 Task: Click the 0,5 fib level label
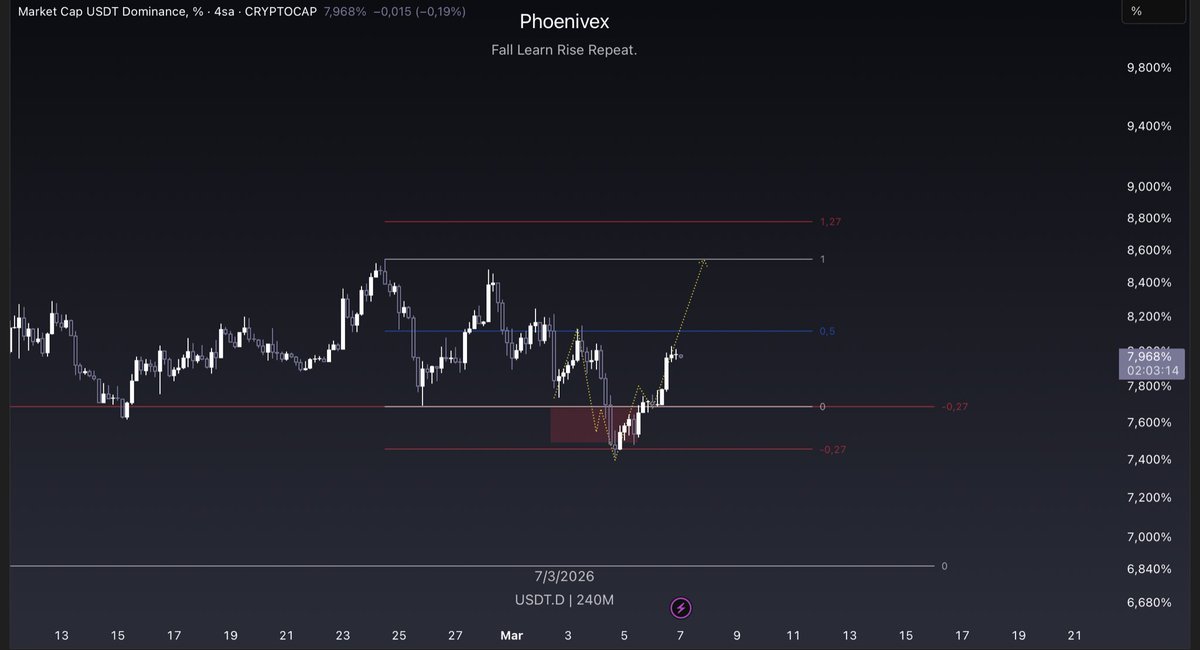click(x=827, y=331)
